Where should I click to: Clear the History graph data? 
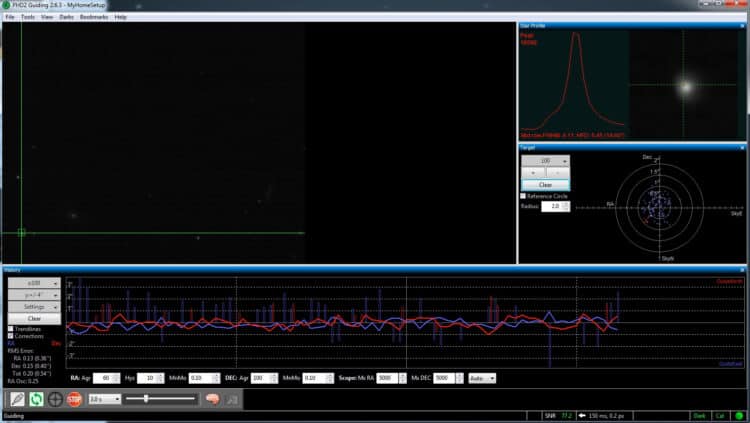[34, 319]
